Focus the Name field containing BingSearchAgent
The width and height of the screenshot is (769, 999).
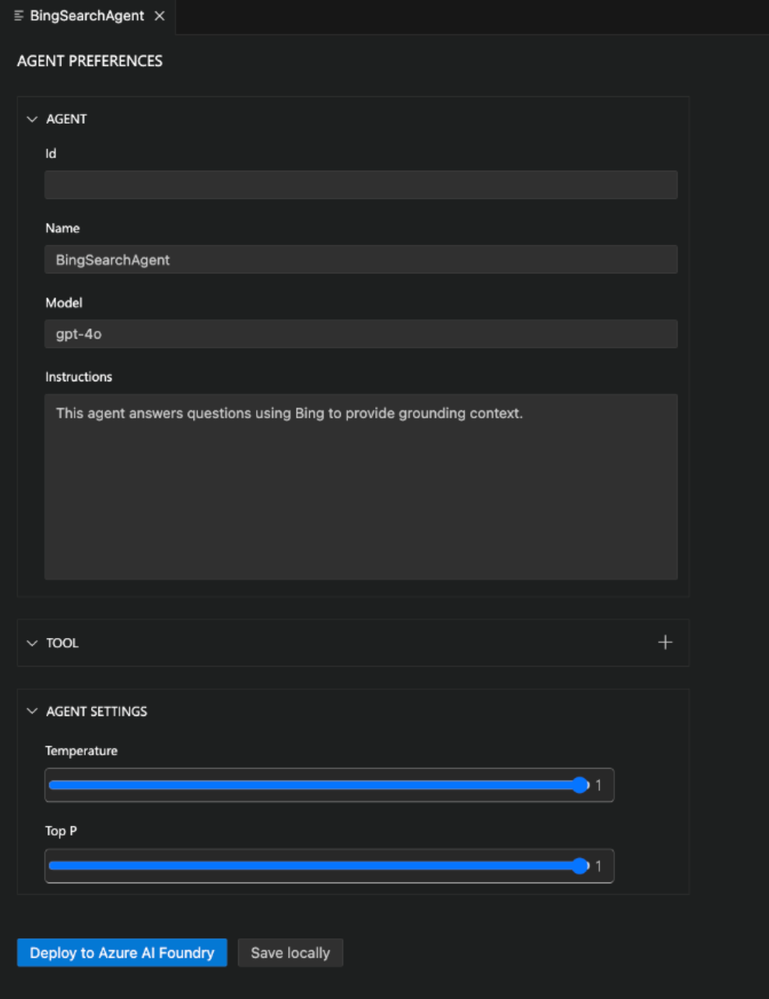point(361,259)
